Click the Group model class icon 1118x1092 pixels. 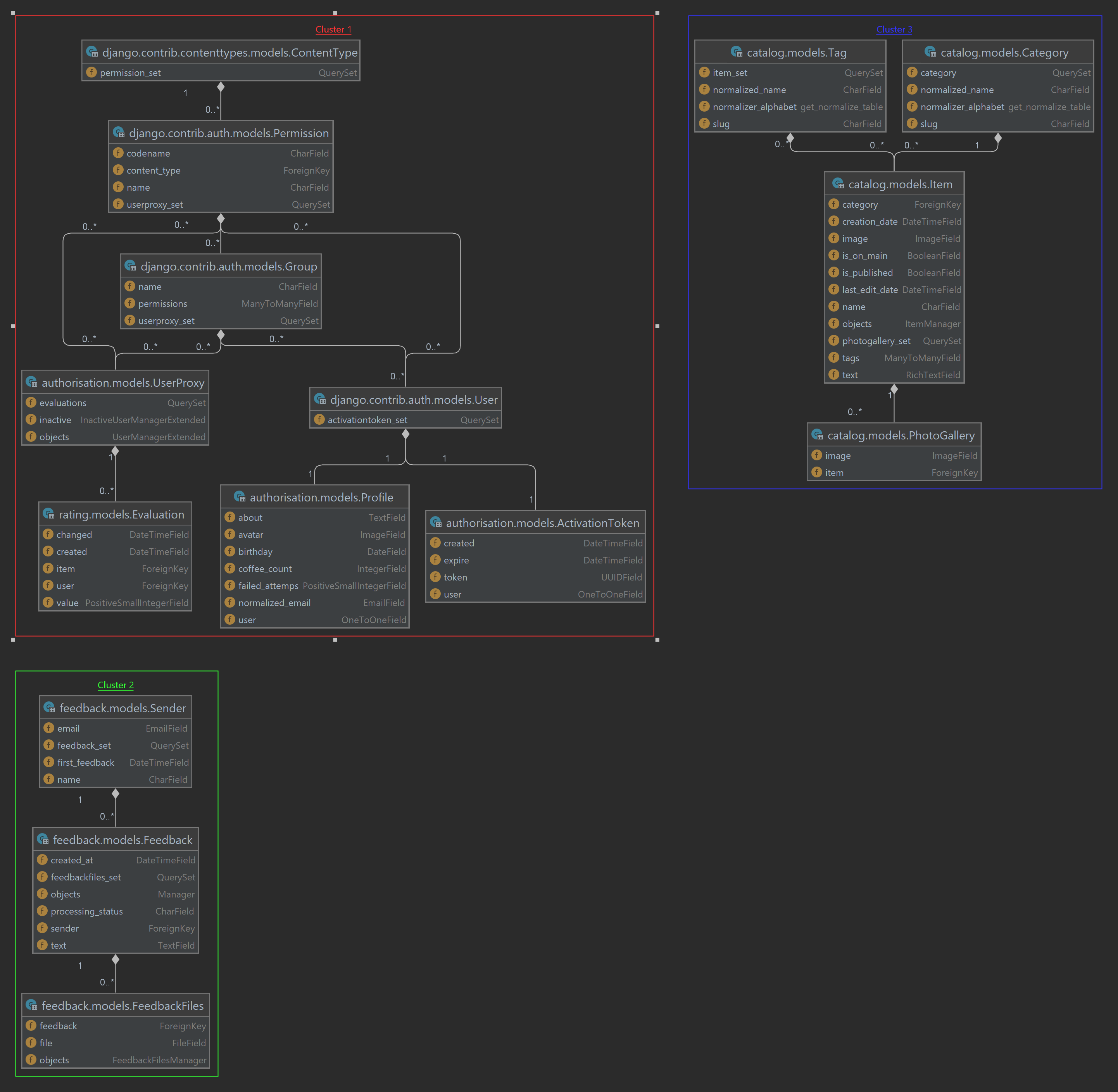(x=130, y=266)
